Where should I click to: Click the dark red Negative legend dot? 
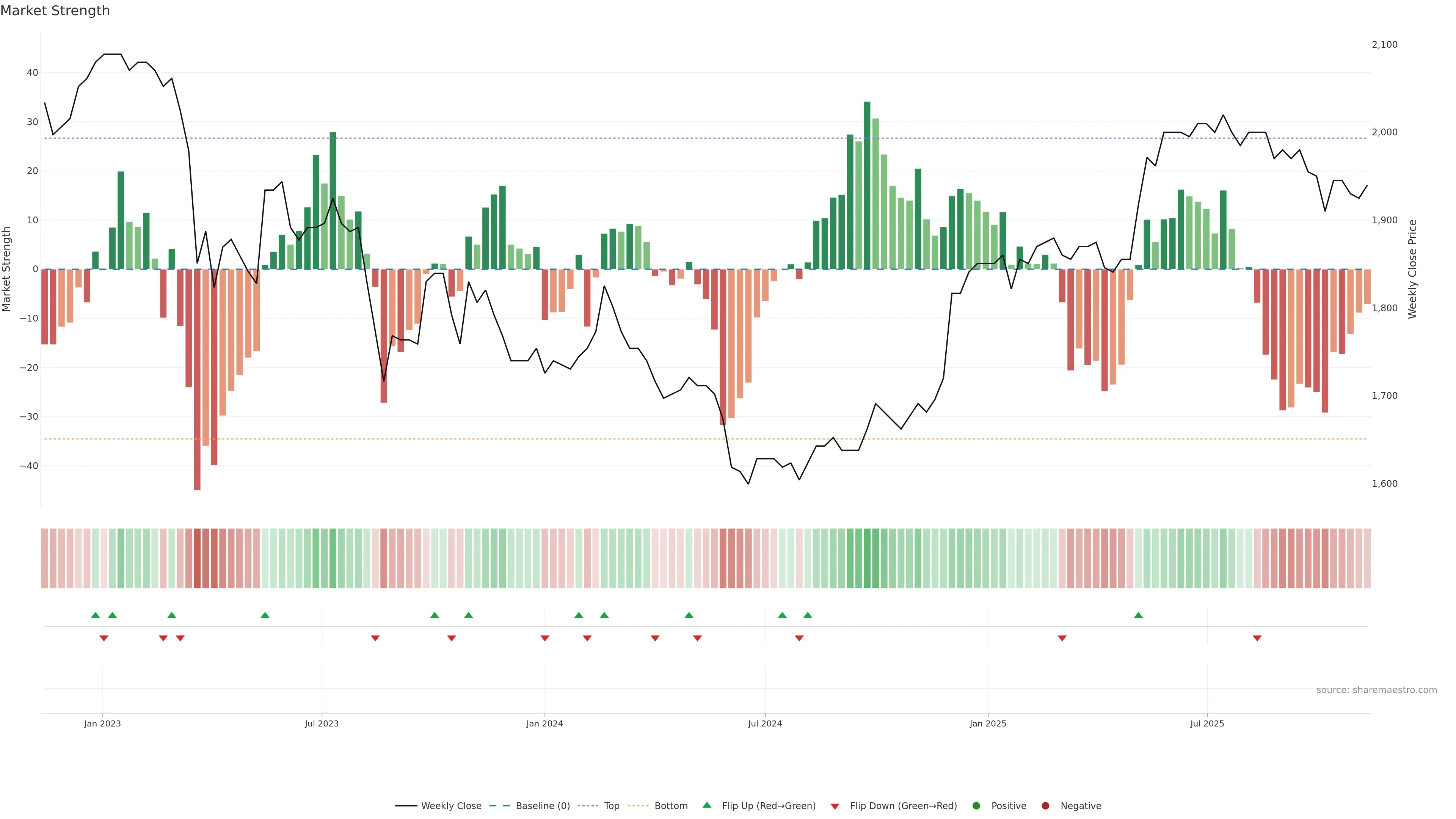[1045, 806]
